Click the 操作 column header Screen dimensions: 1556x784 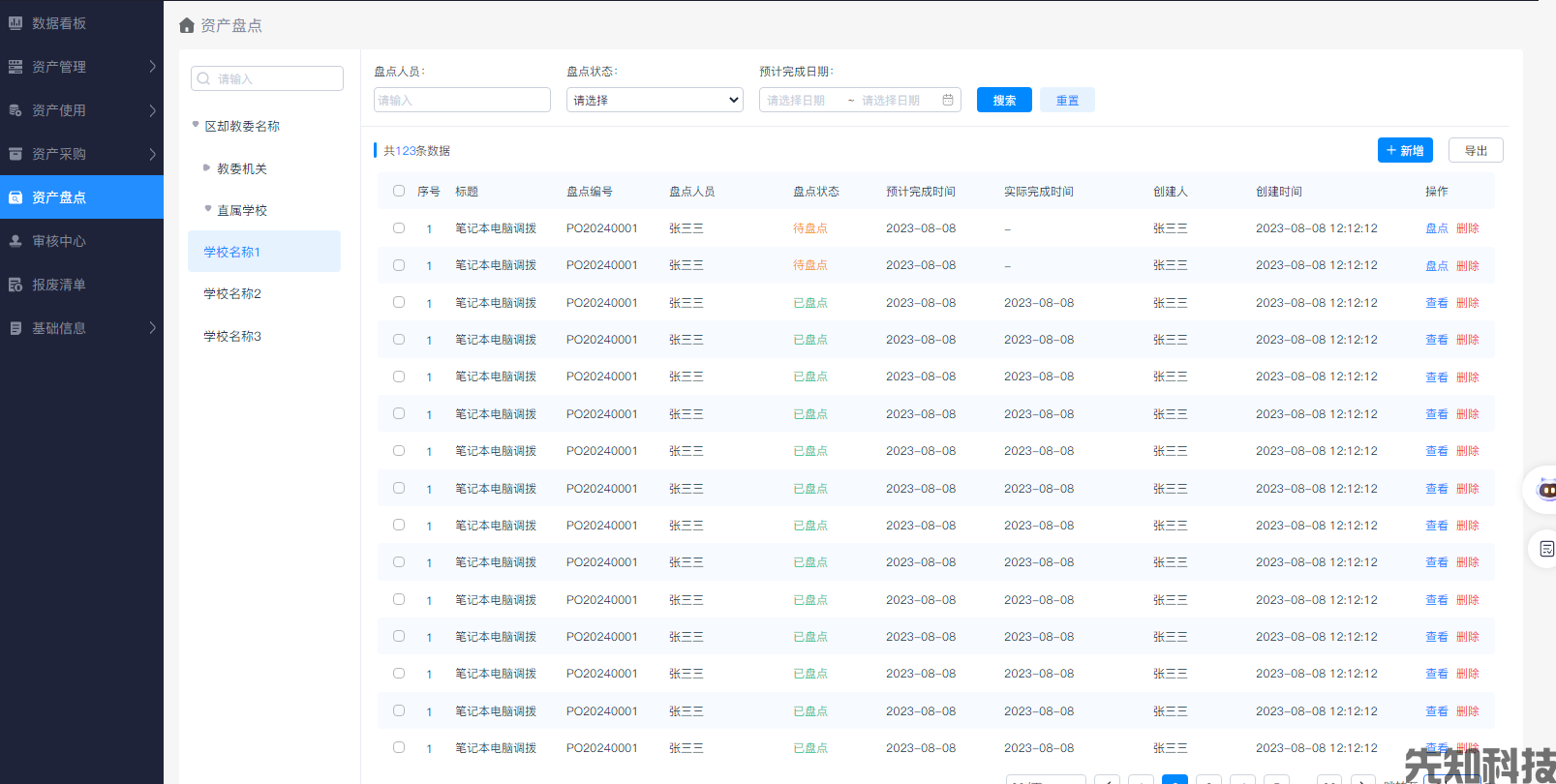coord(1437,192)
